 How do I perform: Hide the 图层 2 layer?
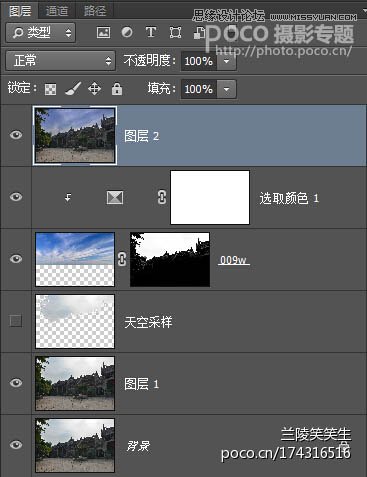click(16, 135)
